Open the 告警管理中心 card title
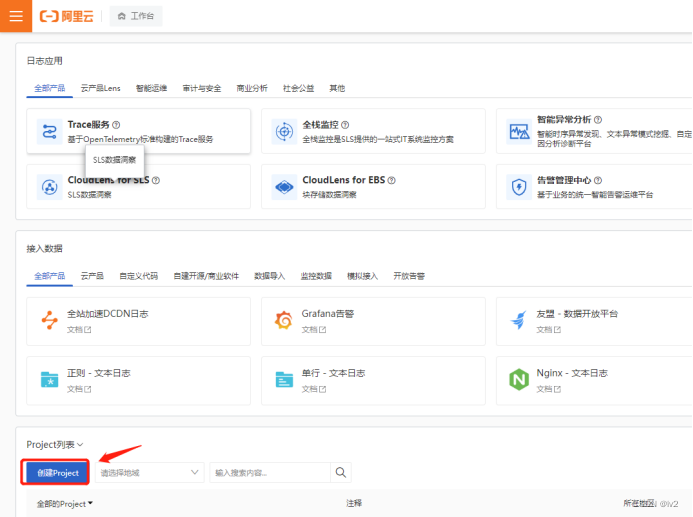 pyautogui.click(x=564, y=180)
